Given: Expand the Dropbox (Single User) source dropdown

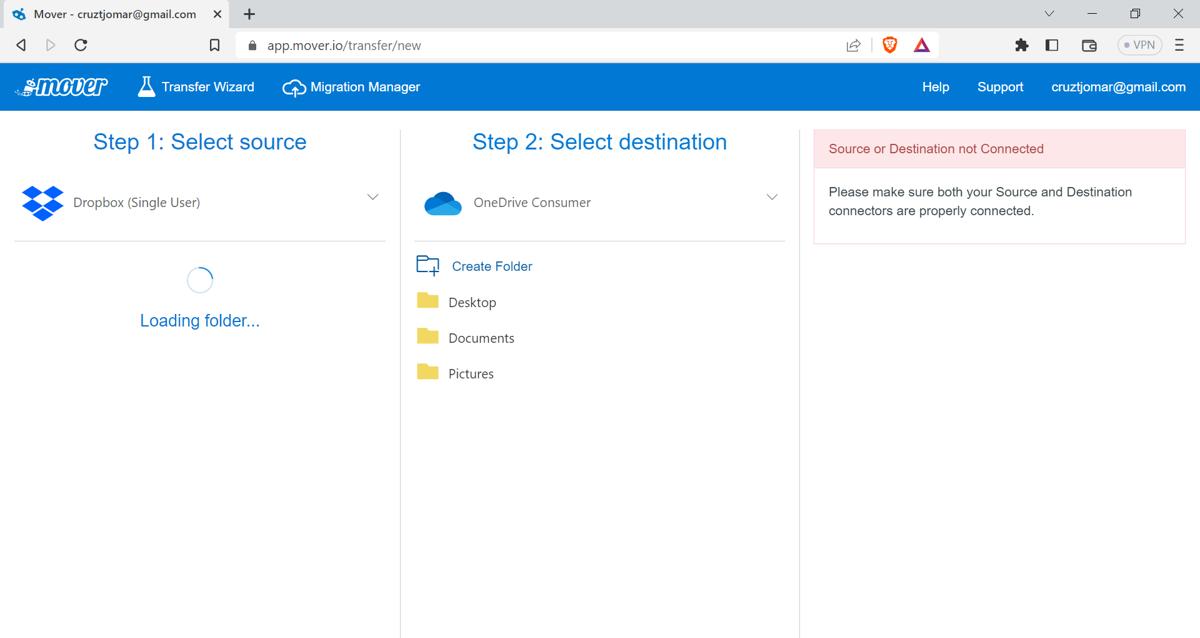Looking at the screenshot, I should (372, 197).
